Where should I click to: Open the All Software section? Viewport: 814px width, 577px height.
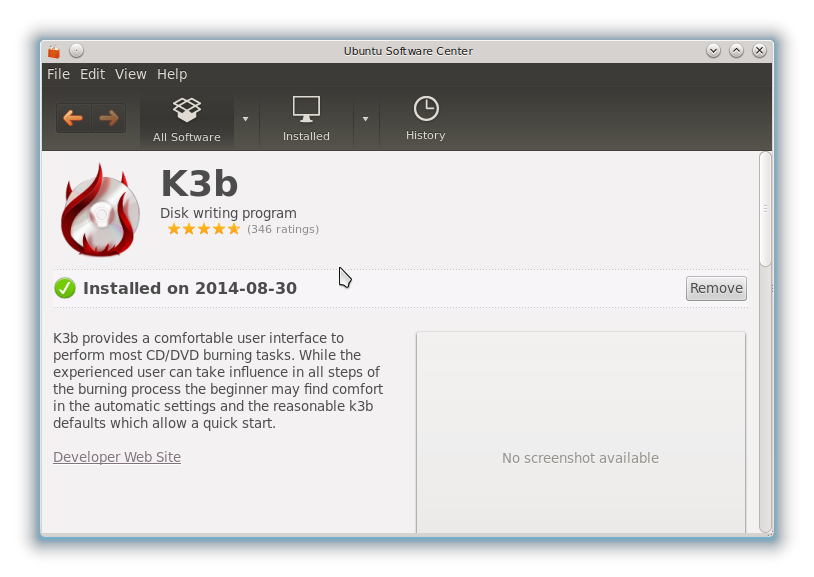pyautogui.click(x=186, y=119)
